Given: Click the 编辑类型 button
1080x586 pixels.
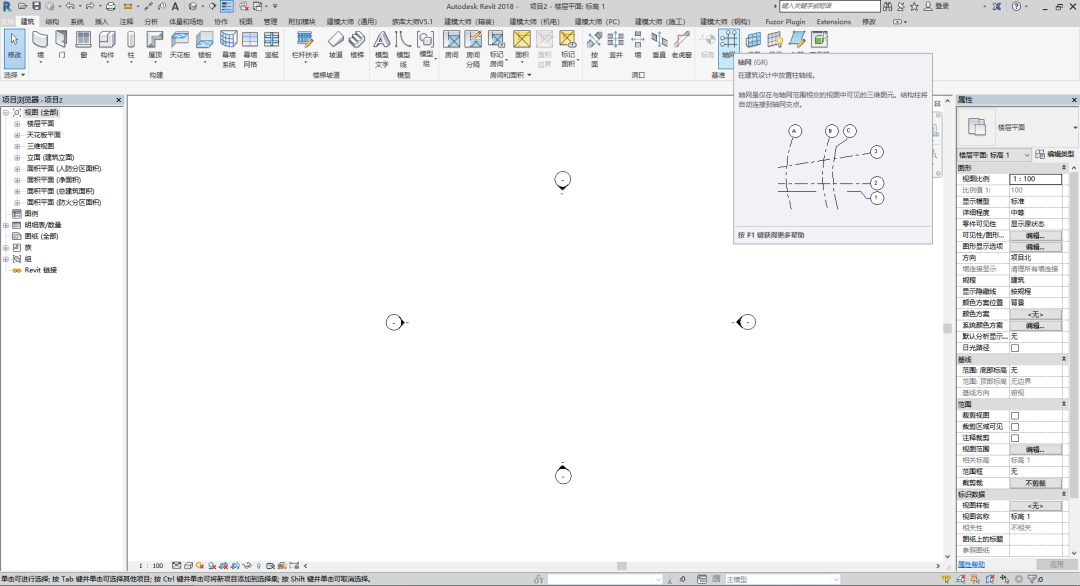Looking at the screenshot, I should pyautogui.click(x=1055, y=154).
